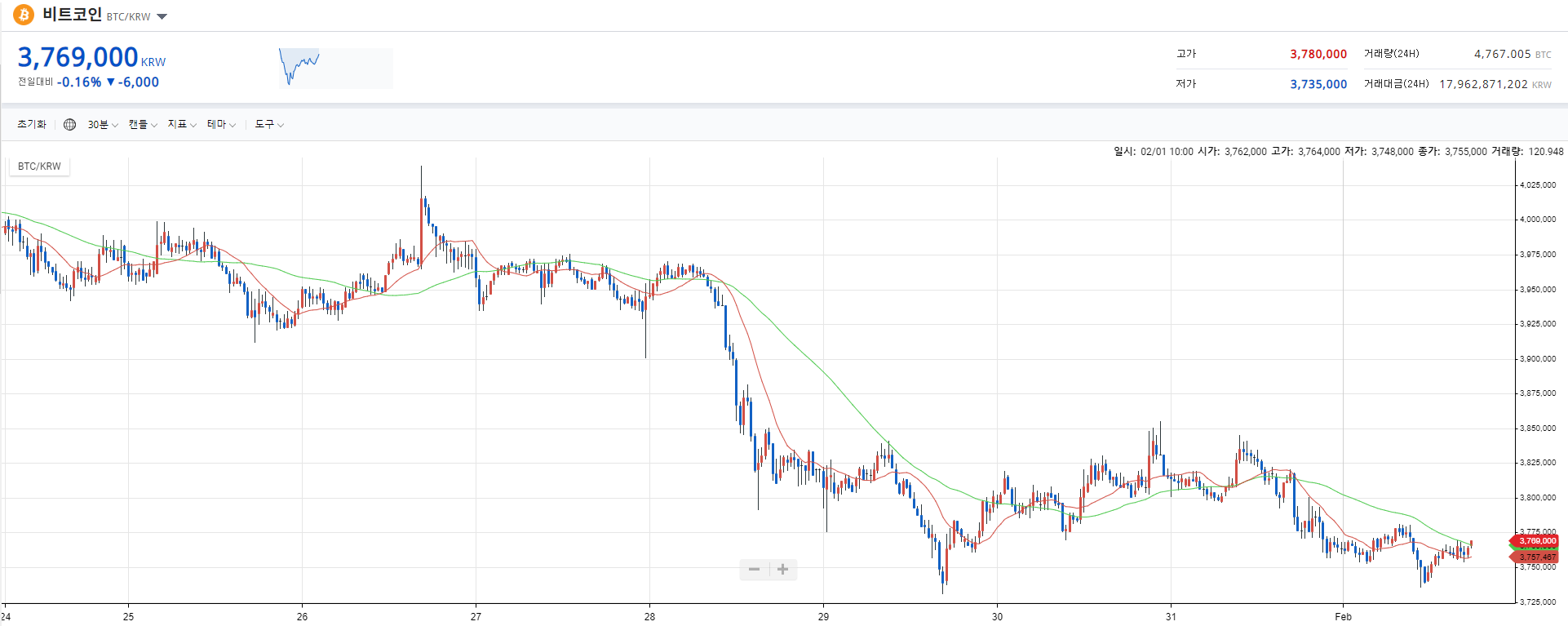Expand the 캔들 chart type dropdown
1568x626 pixels.
143,125
